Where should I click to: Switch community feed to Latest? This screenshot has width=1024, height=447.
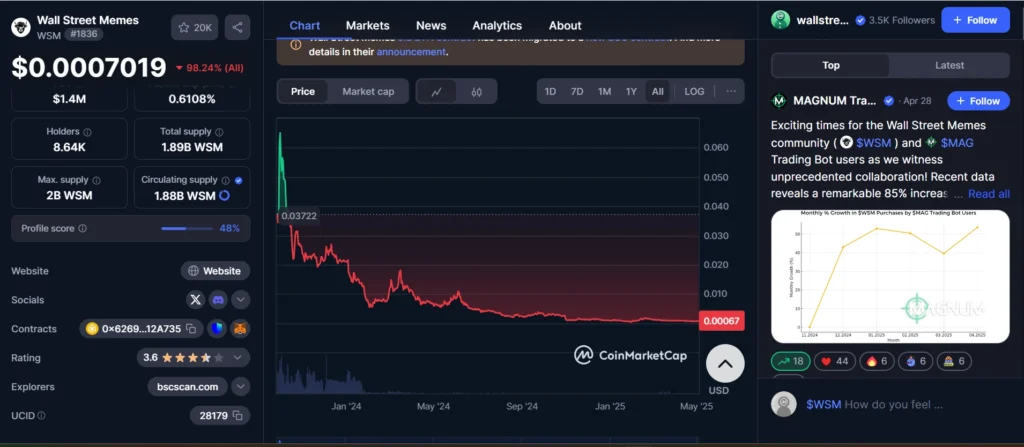point(949,65)
